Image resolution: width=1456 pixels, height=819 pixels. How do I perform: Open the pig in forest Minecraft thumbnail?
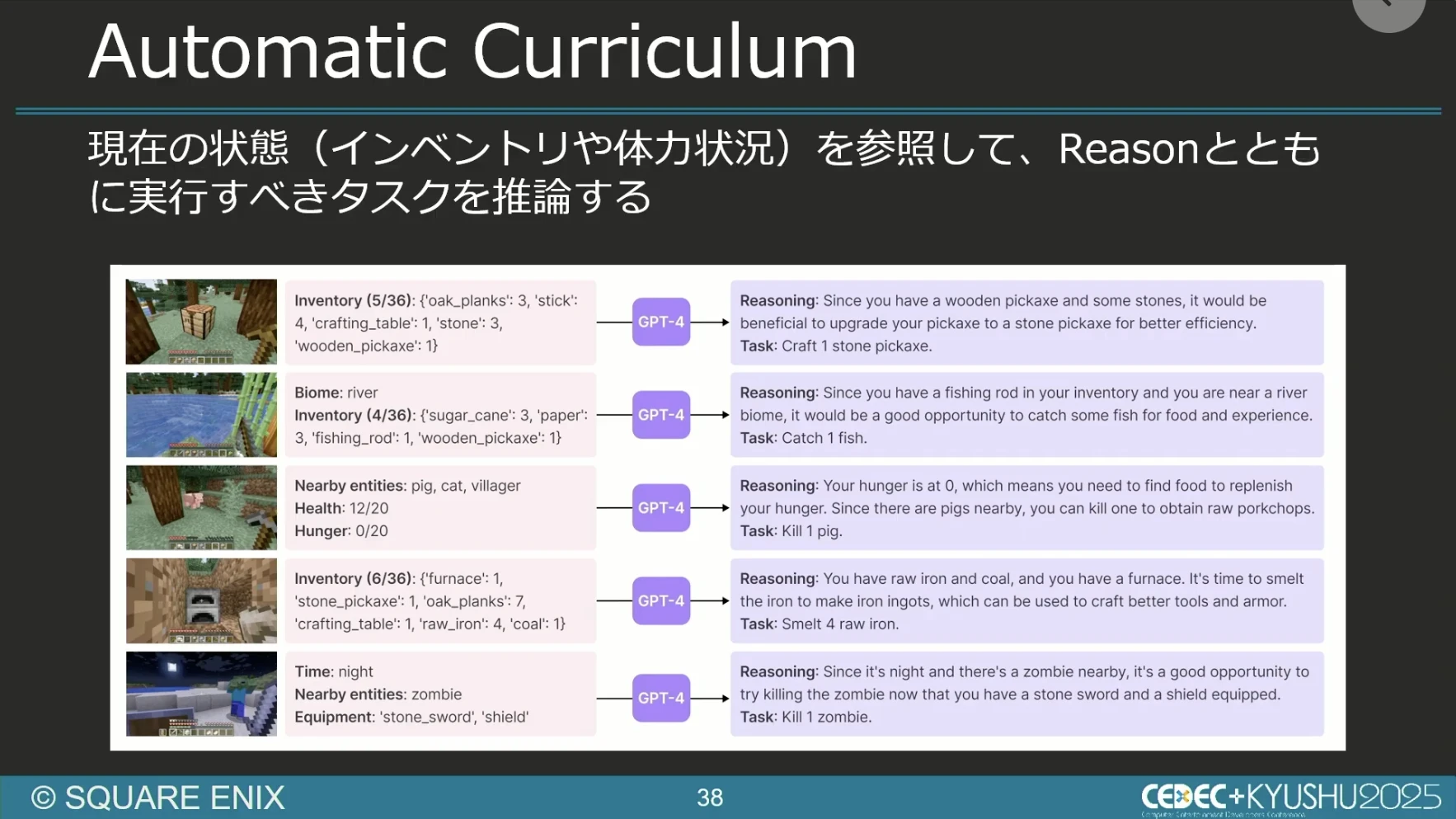point(201,508)
